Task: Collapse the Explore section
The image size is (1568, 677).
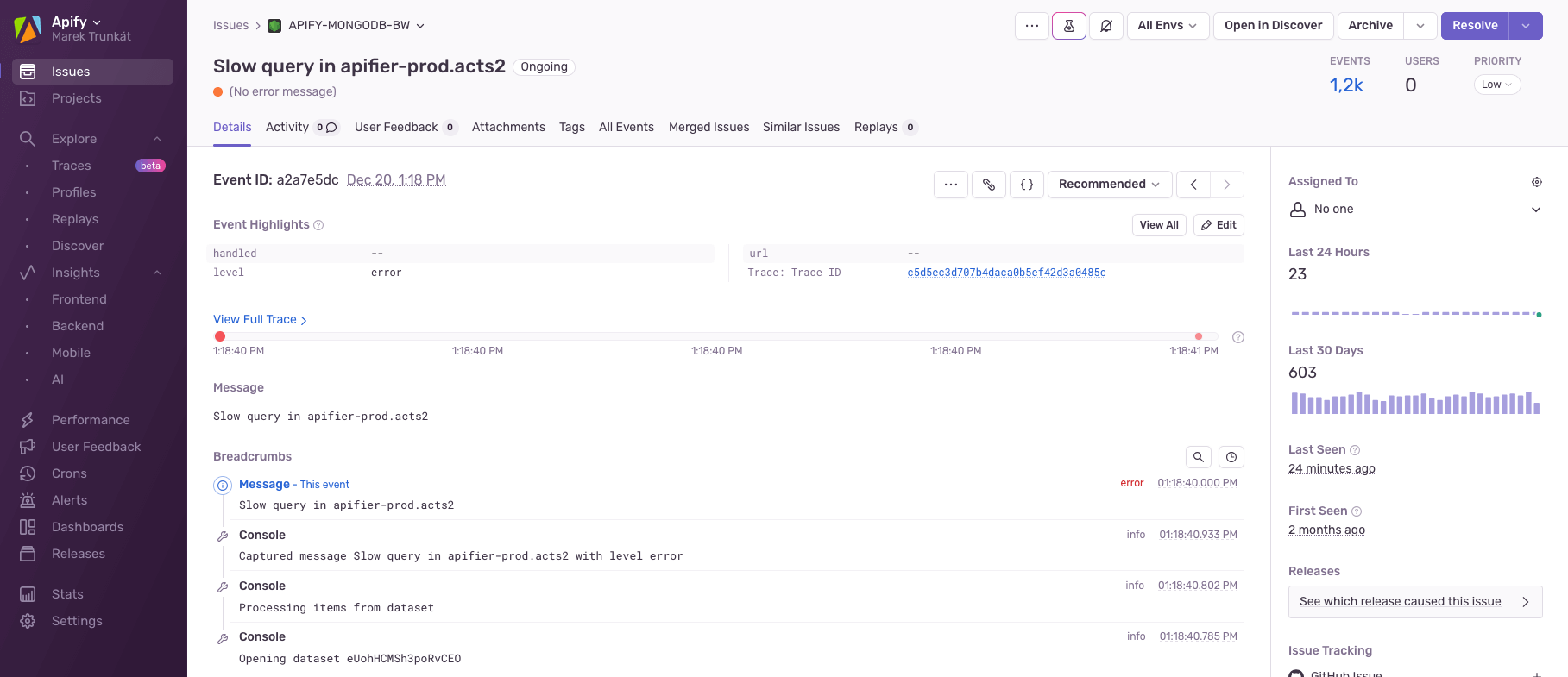Action: pos(157,139)
